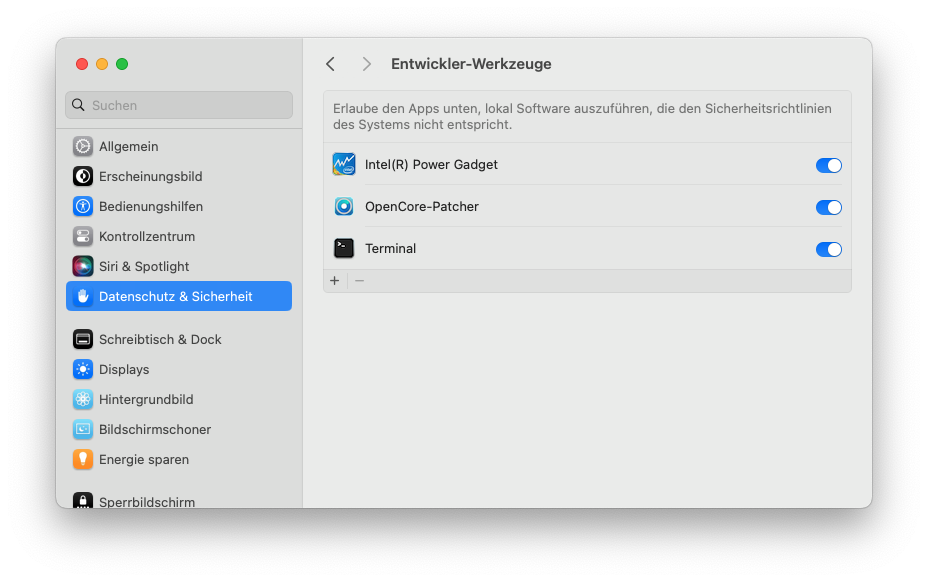Open Siri & Spotlight icon

tap(83, 267)
